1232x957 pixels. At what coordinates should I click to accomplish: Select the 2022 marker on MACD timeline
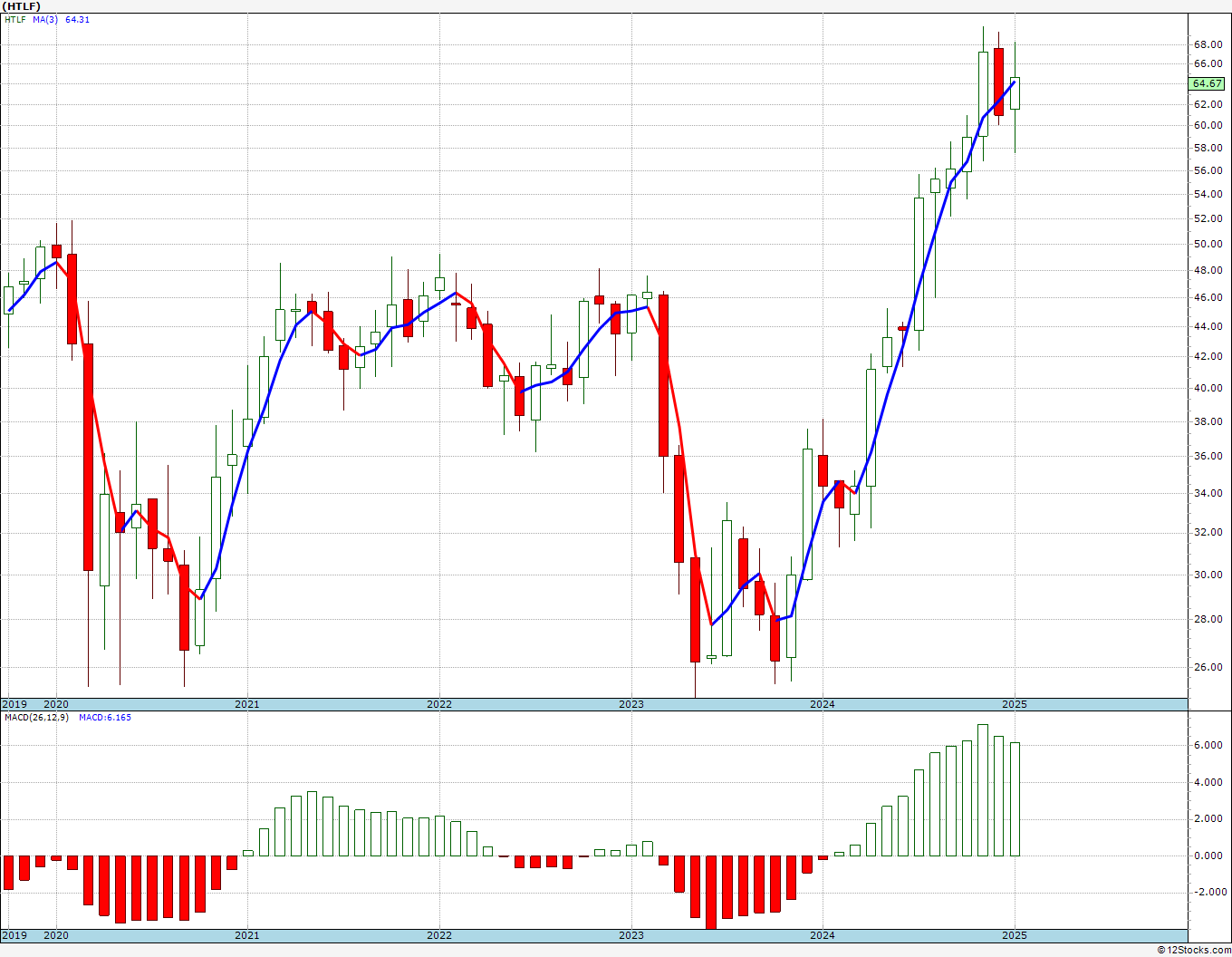pyautogui.click(x=439, y=935)
